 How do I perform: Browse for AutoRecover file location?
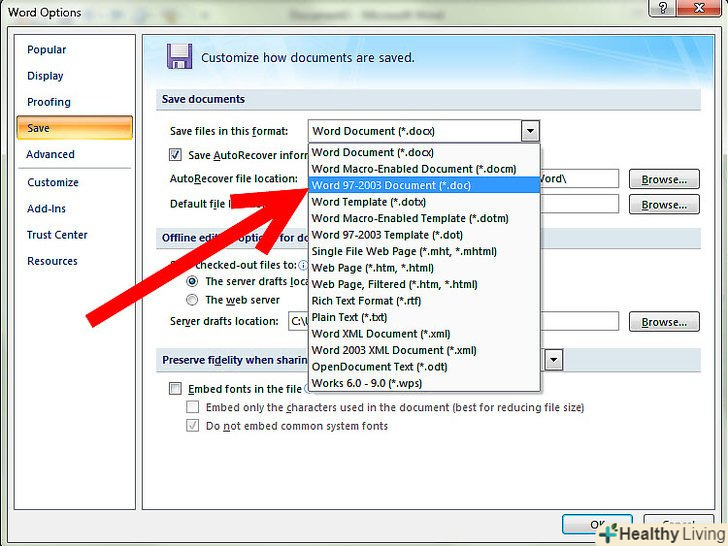tap(664, 179)
